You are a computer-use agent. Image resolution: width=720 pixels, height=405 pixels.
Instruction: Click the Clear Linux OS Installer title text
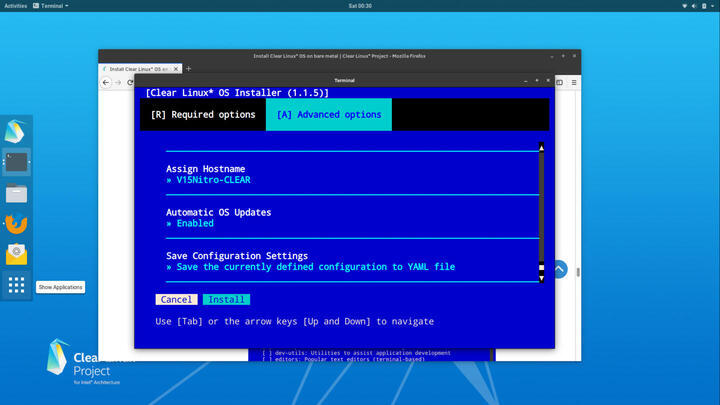(237, 93)
